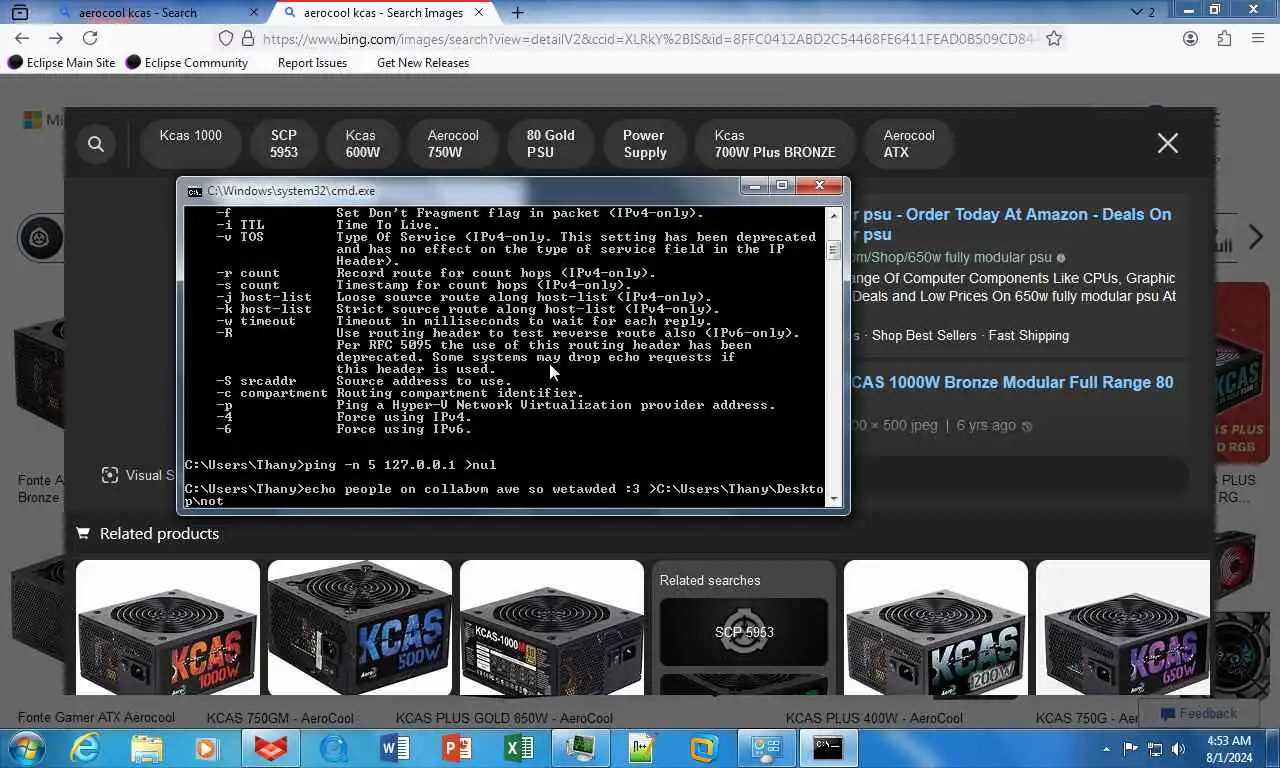The width and height of the screenshot is (1280, 768).
Task: Open KCAS 500W blue product thumbnail
Action: click(360, 628)
